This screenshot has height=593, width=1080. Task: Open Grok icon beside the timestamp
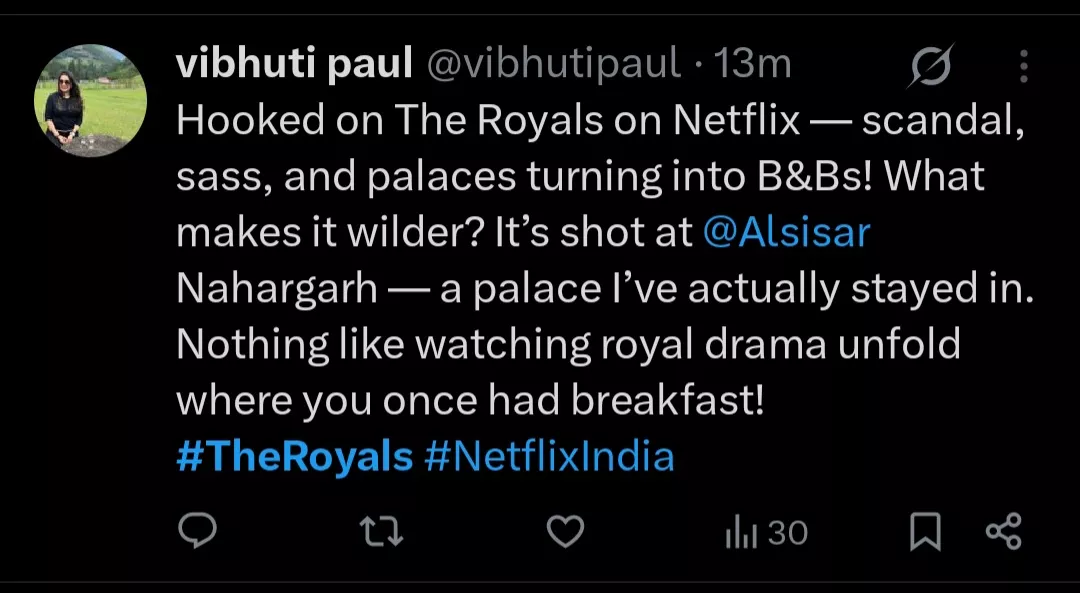click(x=931, y=66)
